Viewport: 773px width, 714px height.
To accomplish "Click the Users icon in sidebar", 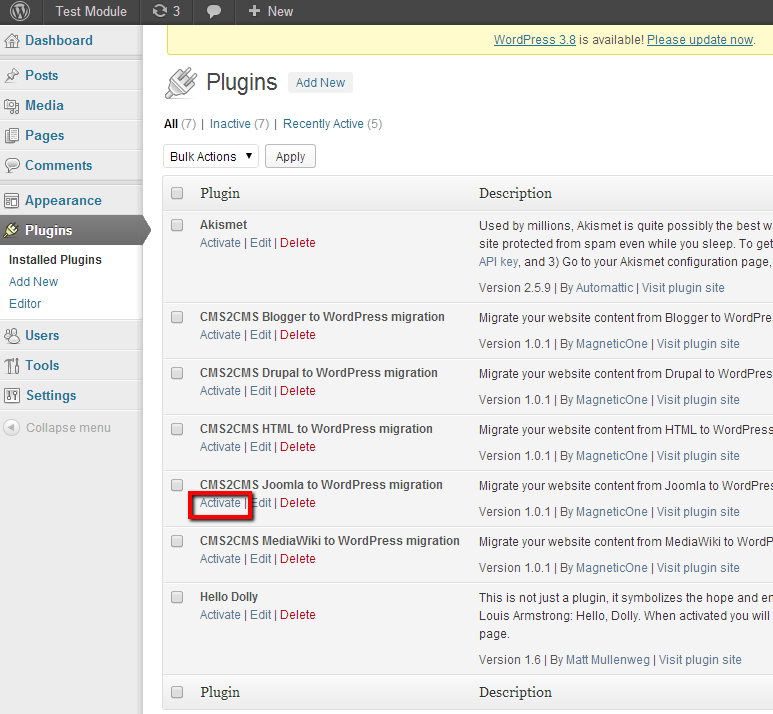I will [x=12, y=335].
